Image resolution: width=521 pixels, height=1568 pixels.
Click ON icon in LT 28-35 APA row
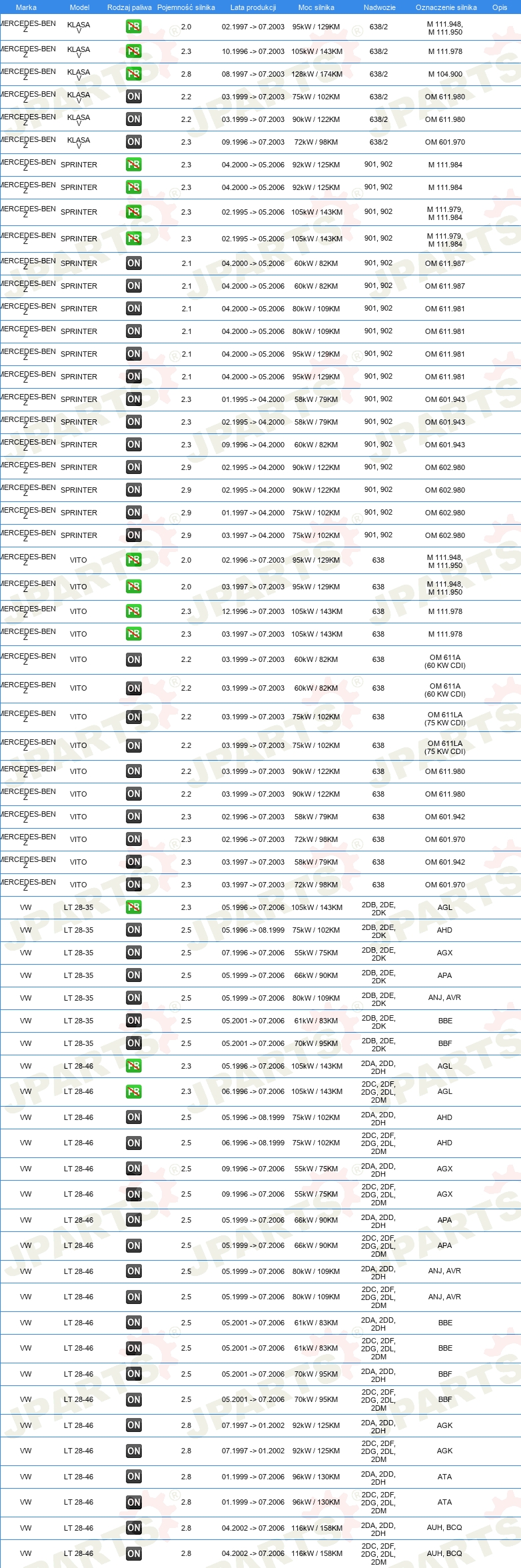pos(134,975)
